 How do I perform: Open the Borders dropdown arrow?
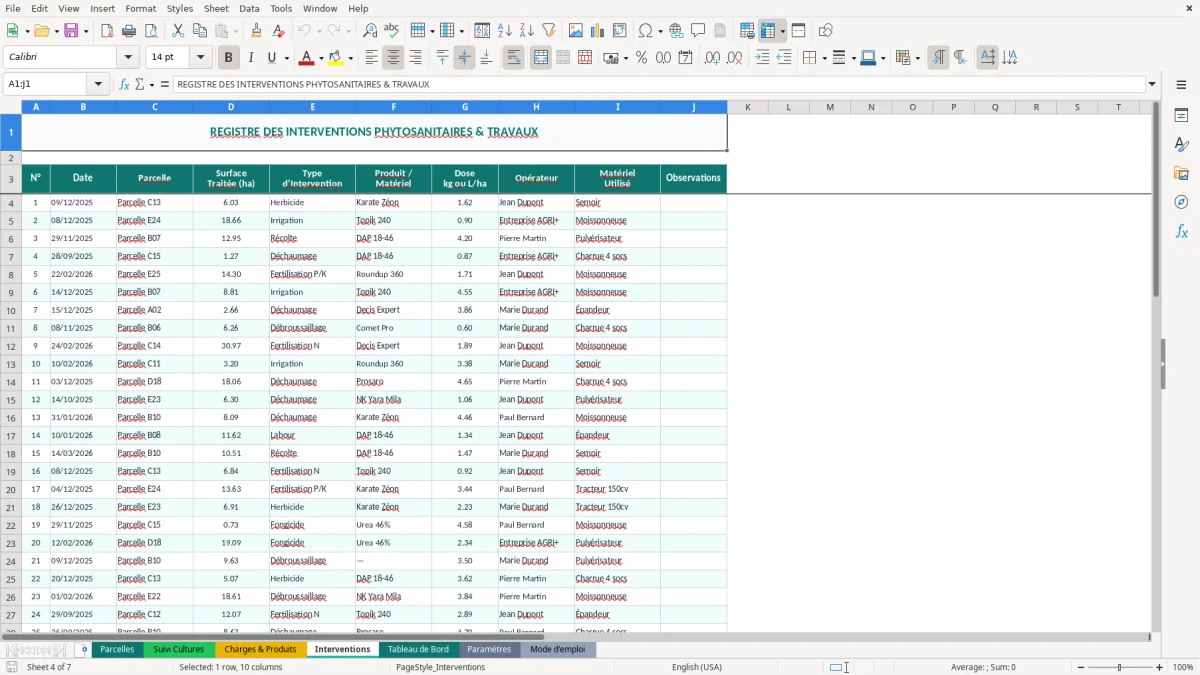click(824, 58)
